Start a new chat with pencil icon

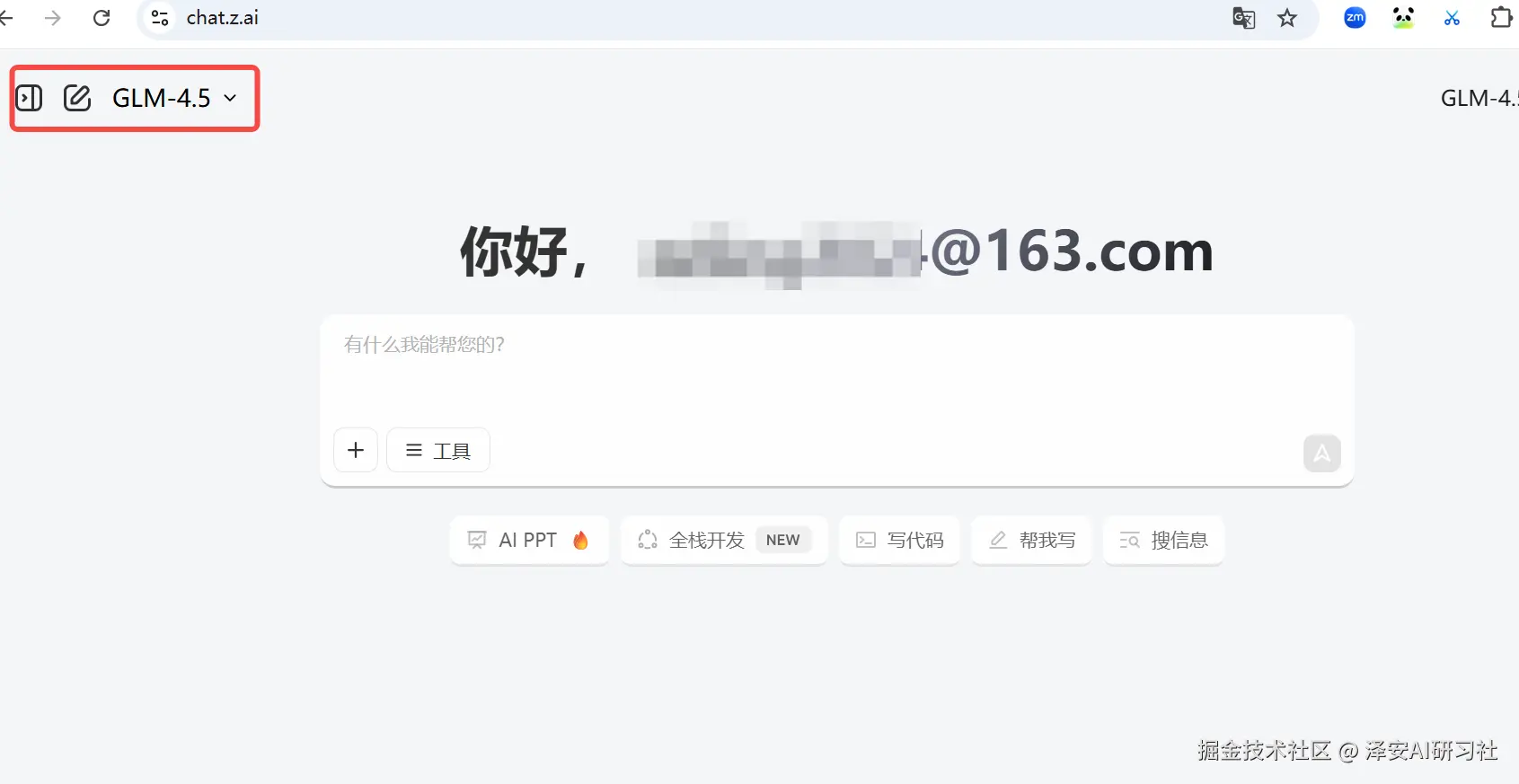point(77,97)
